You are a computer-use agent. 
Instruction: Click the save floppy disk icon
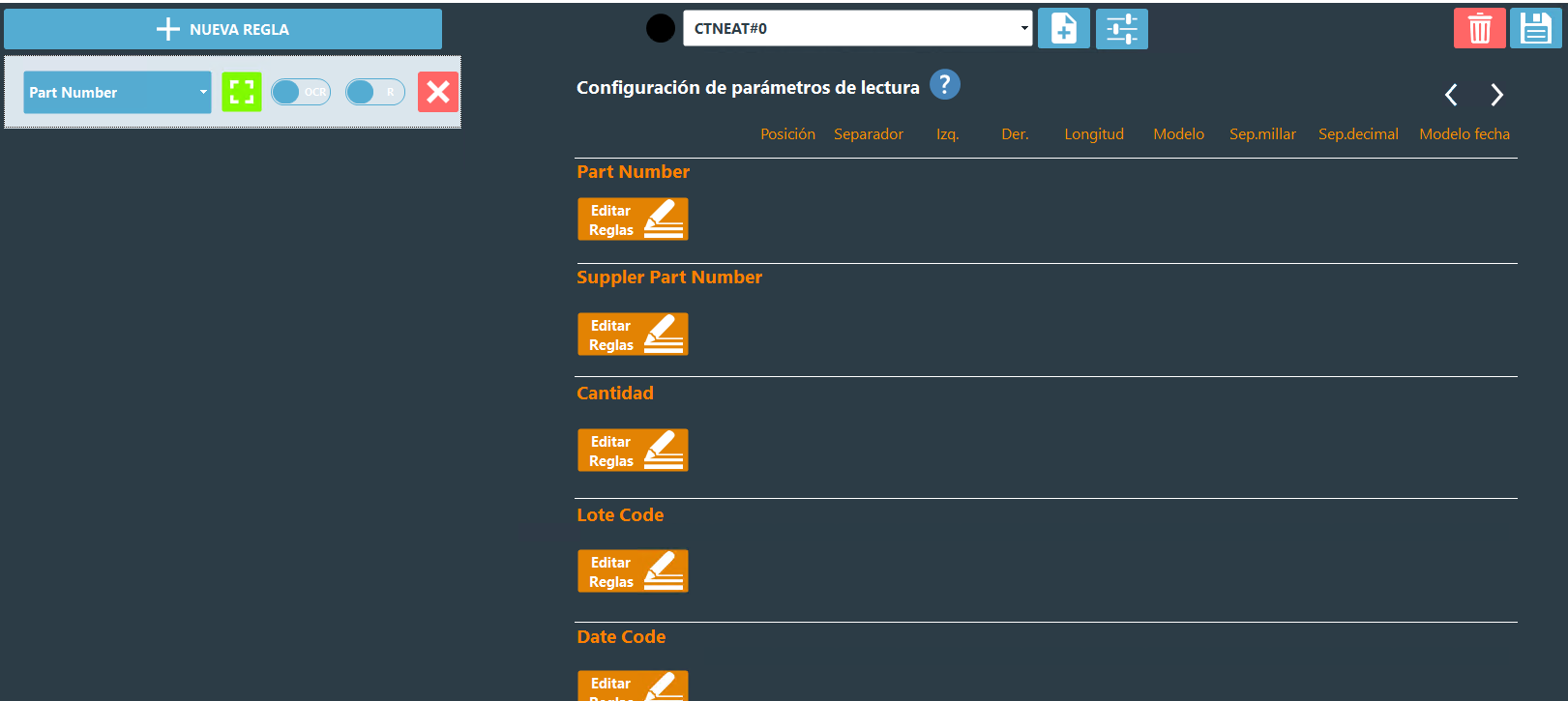point(1535,29)
